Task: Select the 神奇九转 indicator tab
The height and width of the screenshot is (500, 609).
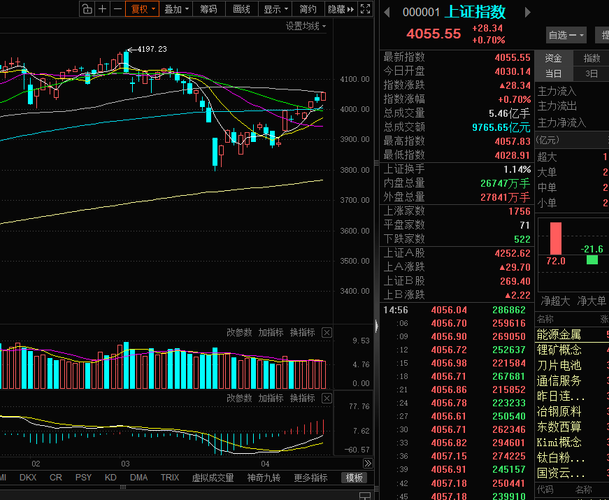Action: pyautogui.click(x=264, y=477)
